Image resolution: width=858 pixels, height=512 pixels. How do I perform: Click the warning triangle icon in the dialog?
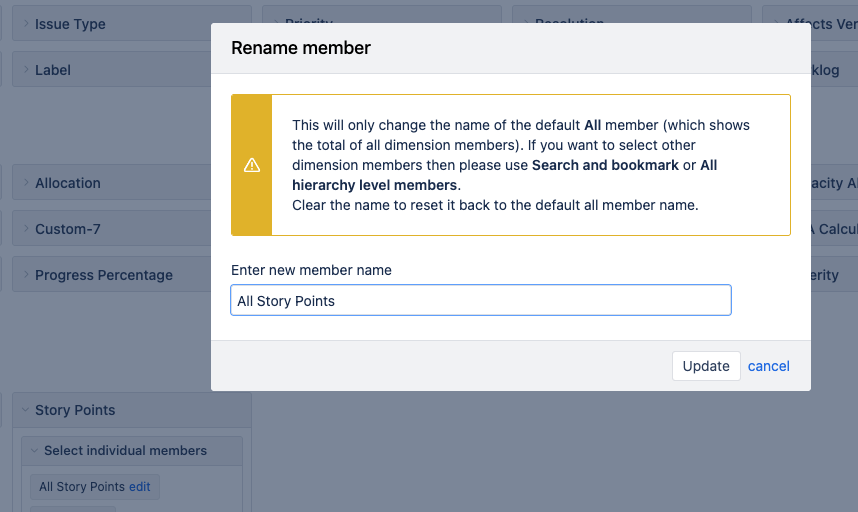pyautogui.click(x=252, y=165)
